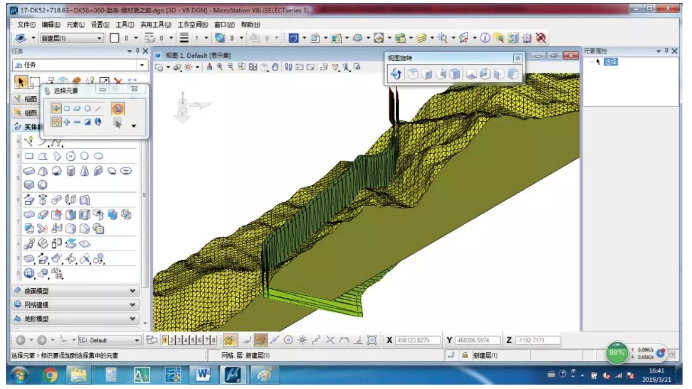Click the red X delete element tool

[x=118, y=81]
